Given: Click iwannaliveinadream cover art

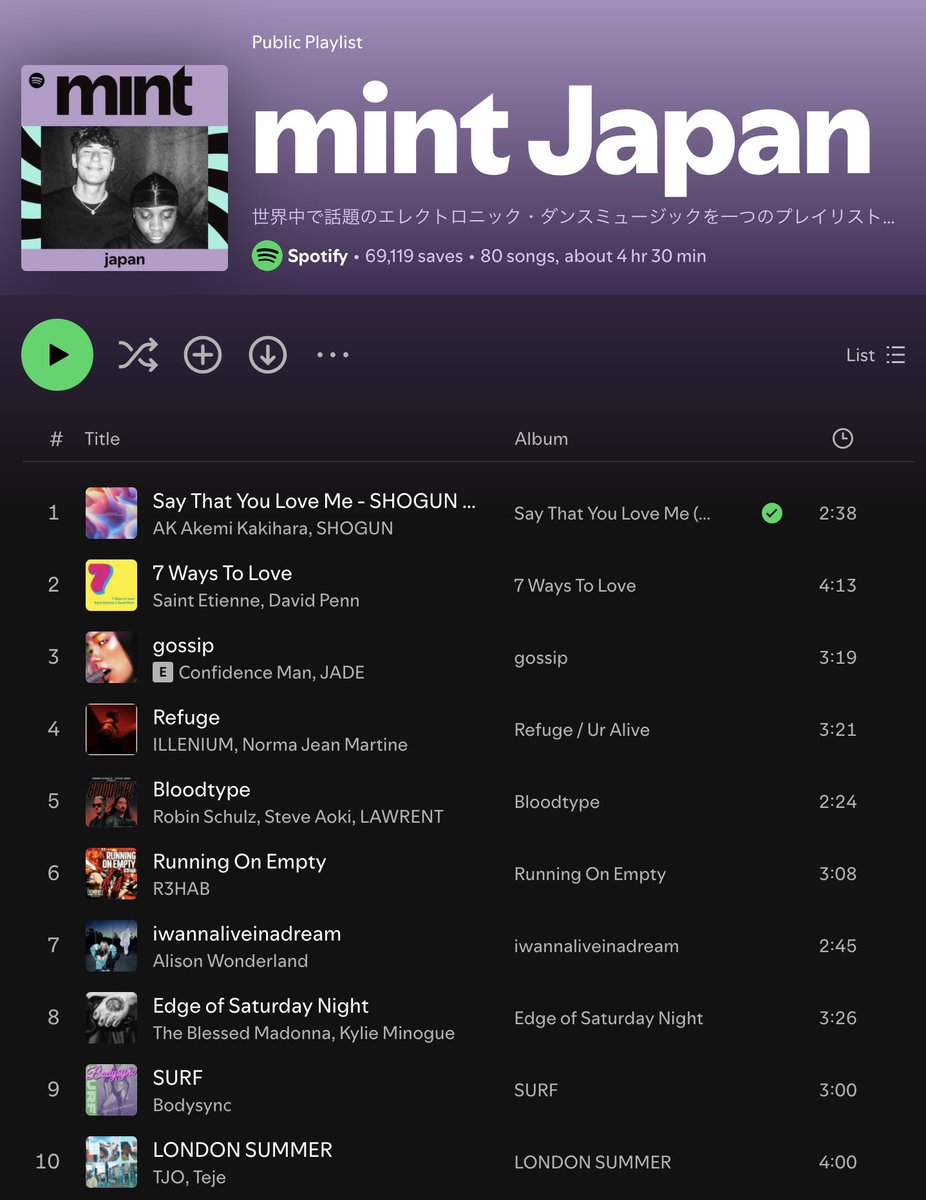Looking at the screenshot, I should 111,945.
